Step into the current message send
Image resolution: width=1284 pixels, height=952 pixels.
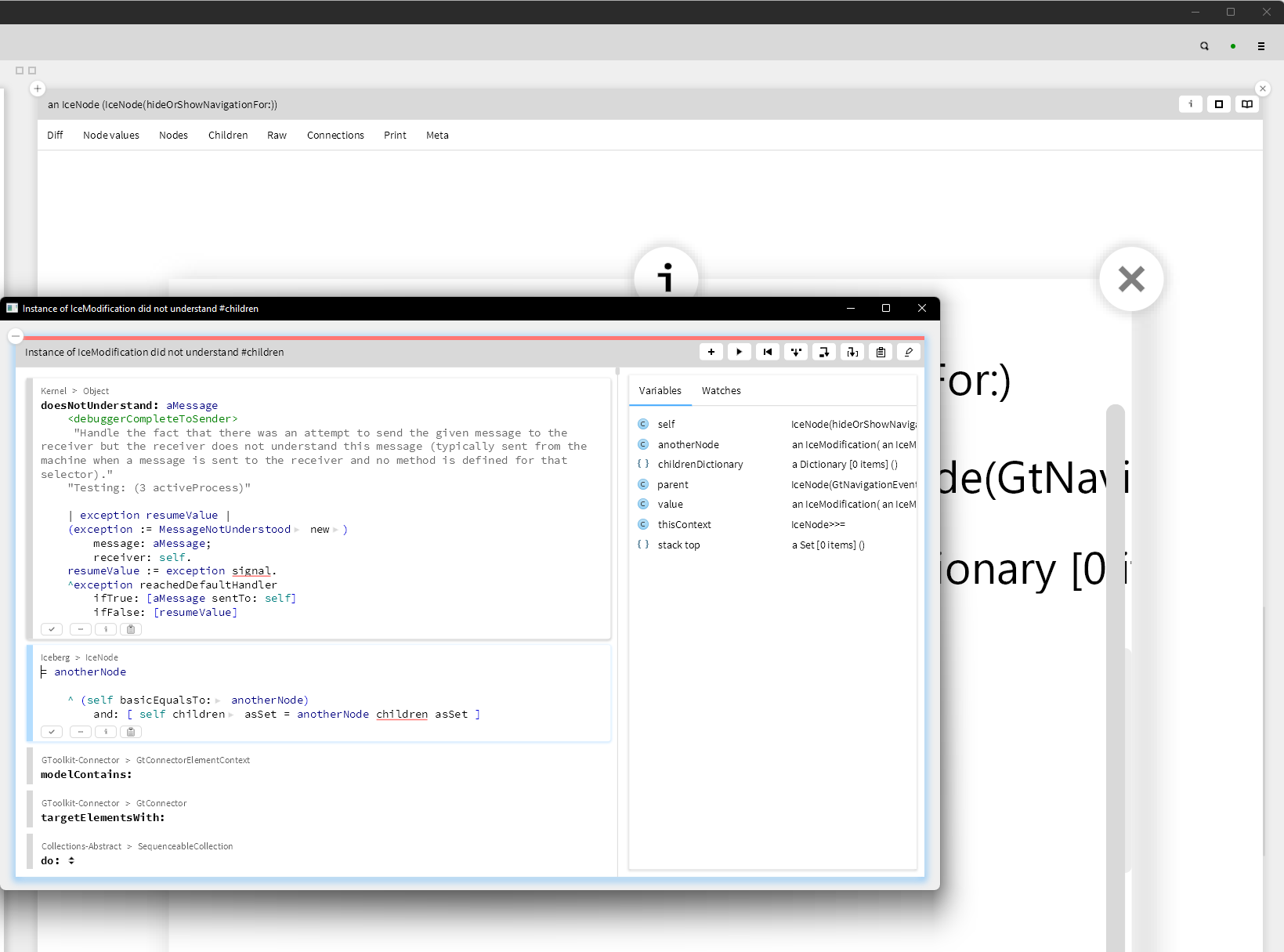click(796, 352)
